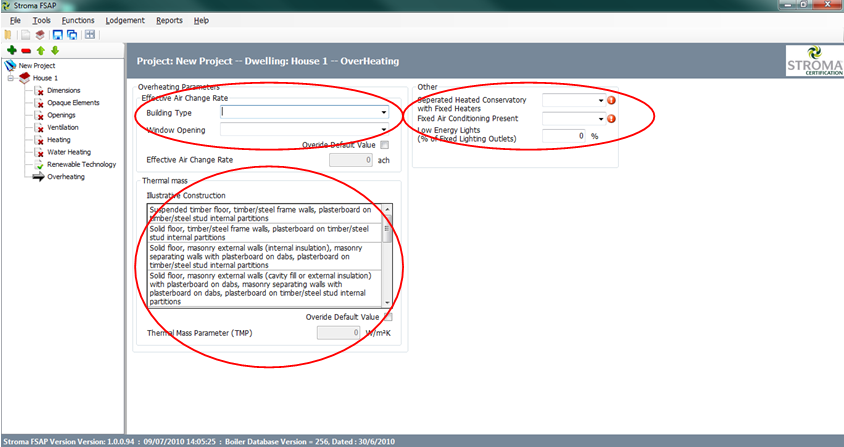Select New Project in the tree
Viewport: 844px width, 447px height.
click(x=37, y=66)
